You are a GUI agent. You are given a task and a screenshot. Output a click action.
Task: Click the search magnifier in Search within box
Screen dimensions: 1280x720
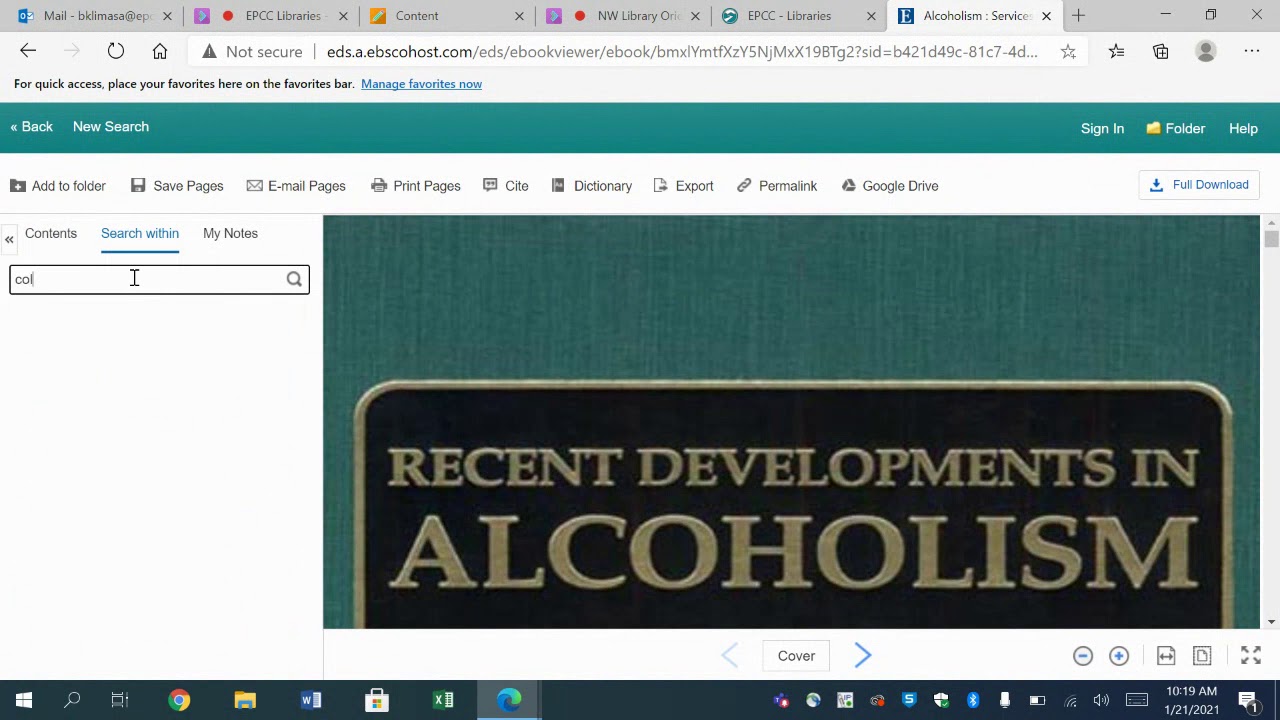(x=294, y=280)
